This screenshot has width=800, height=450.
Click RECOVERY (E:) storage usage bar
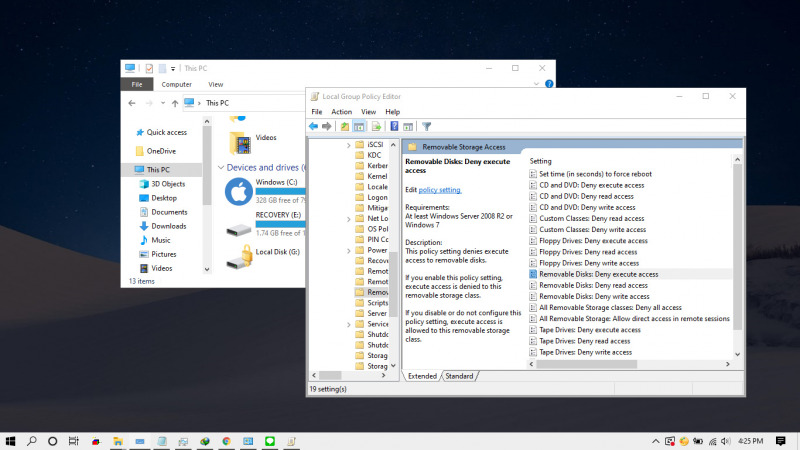(x=281, y=224)
